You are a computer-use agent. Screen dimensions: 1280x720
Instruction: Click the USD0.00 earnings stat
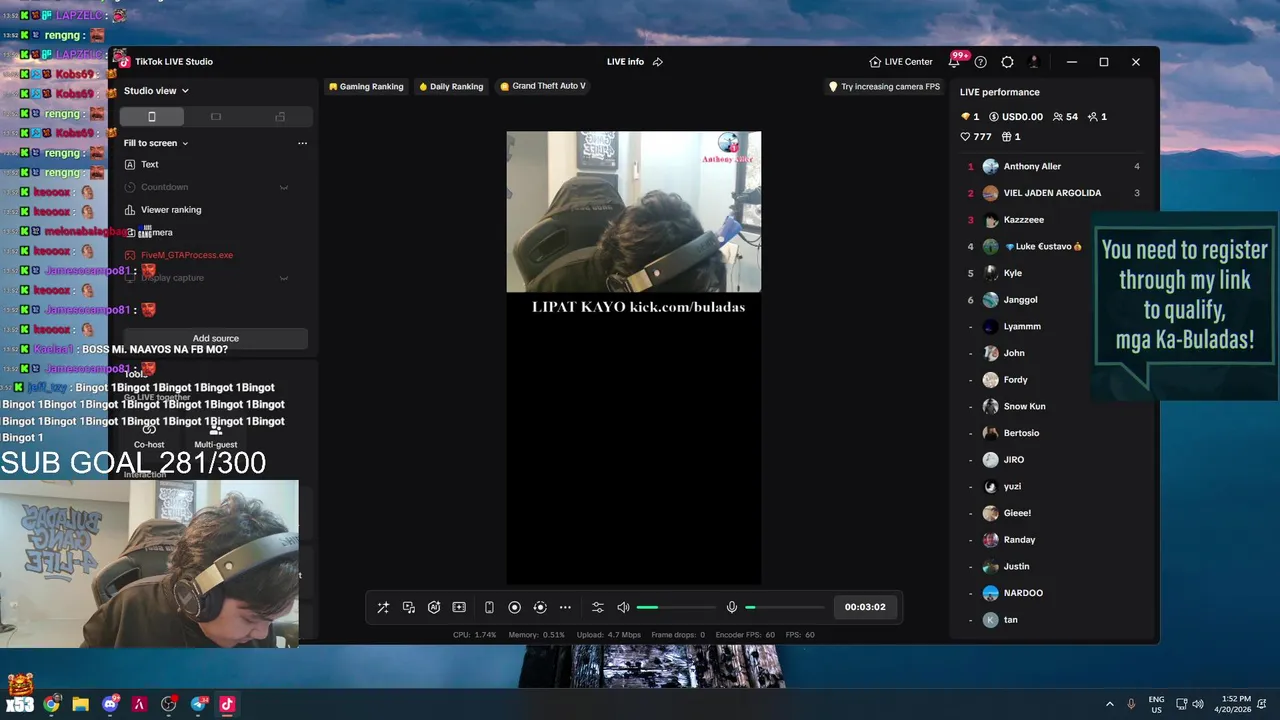point(1016,117)
